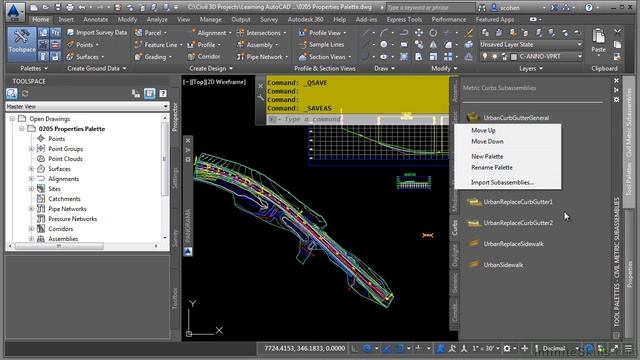Screen dimensions: 640x360
Task: Expand the Alignments tree node
Action: [31, 179]
